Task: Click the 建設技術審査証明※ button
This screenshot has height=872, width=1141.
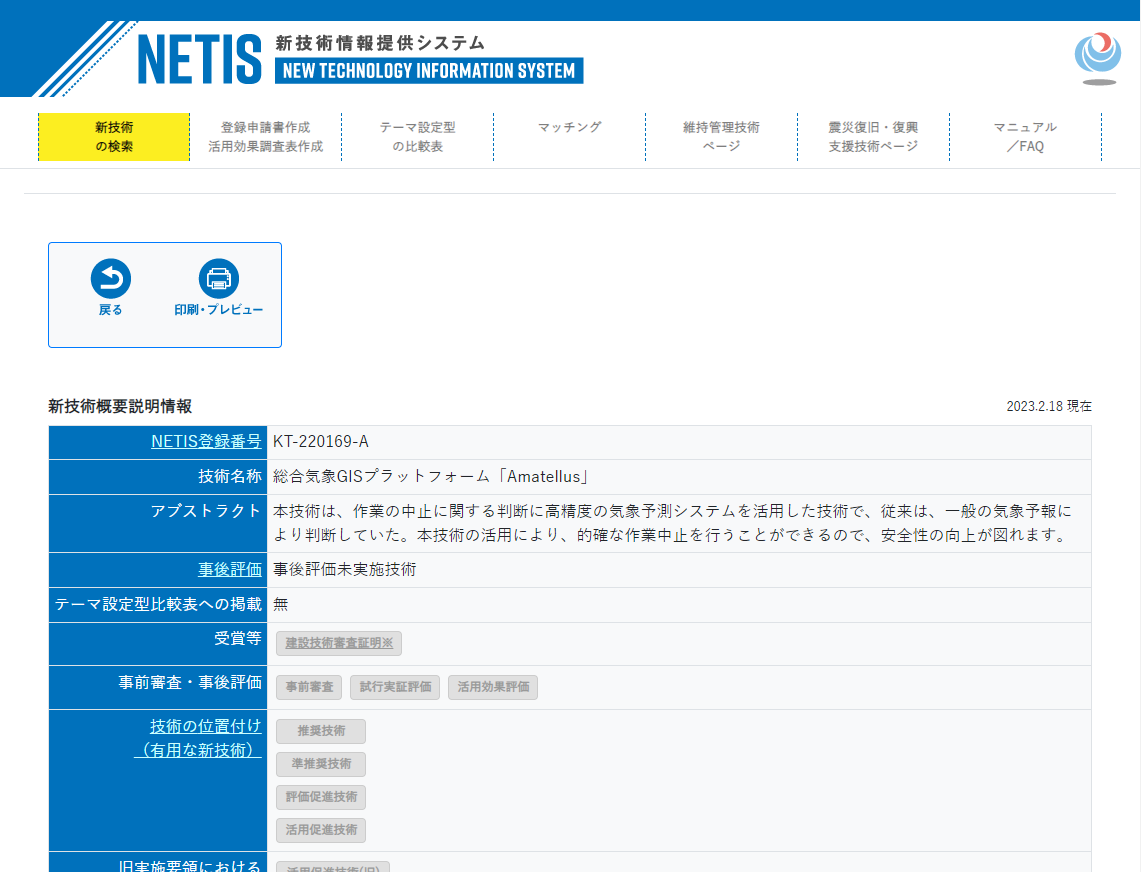Action: tap(338, 643)
